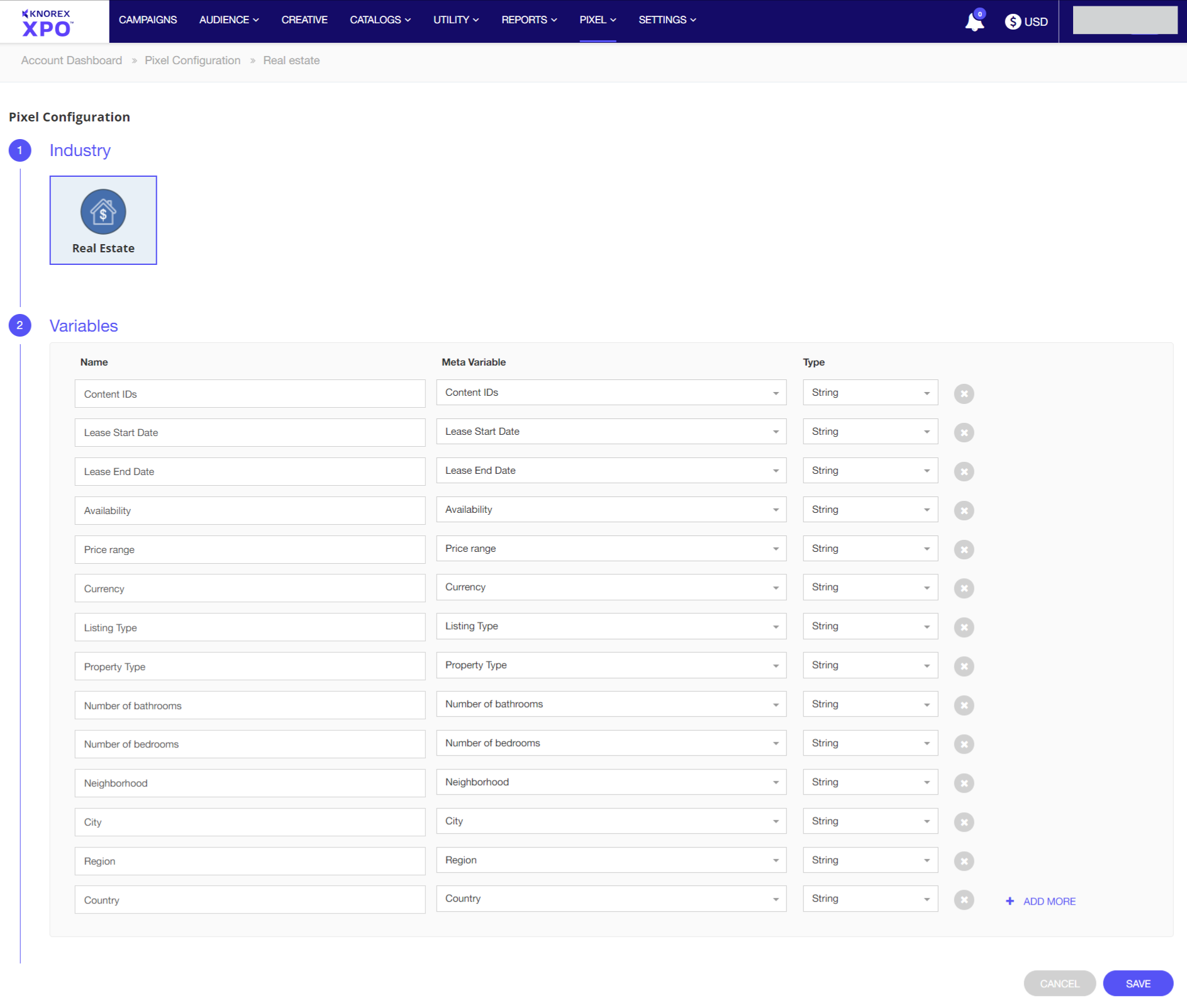This screenshot has height=1008, width=1187.
Task: Expand the Pixel menu
Action: pyautogui.click(x=598, y=20)
